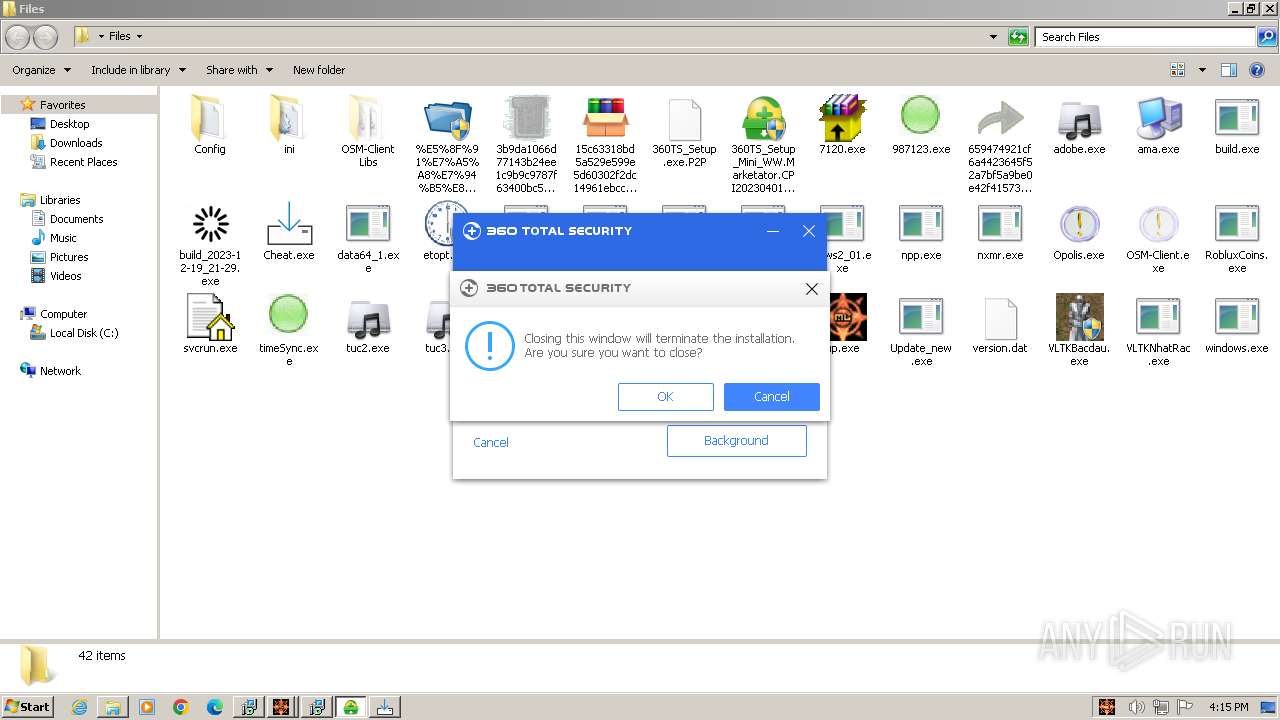Open Include in library dropdown
The height and width of the screenshot is (720, 1280).
click(137, 70)
